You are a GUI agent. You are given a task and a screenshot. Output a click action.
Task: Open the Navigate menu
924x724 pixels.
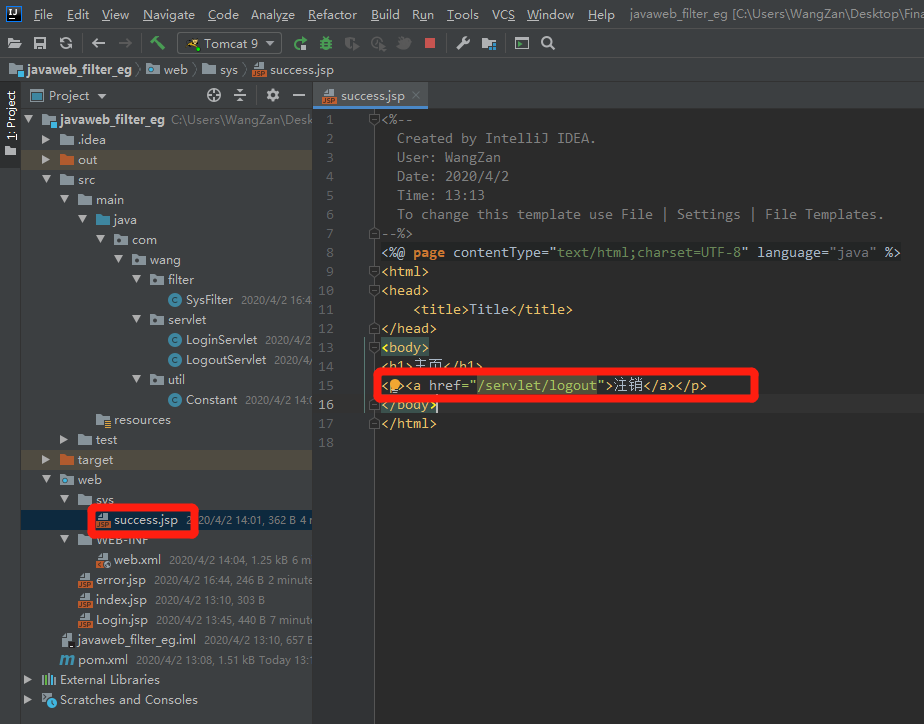click(x=169, y=15)
